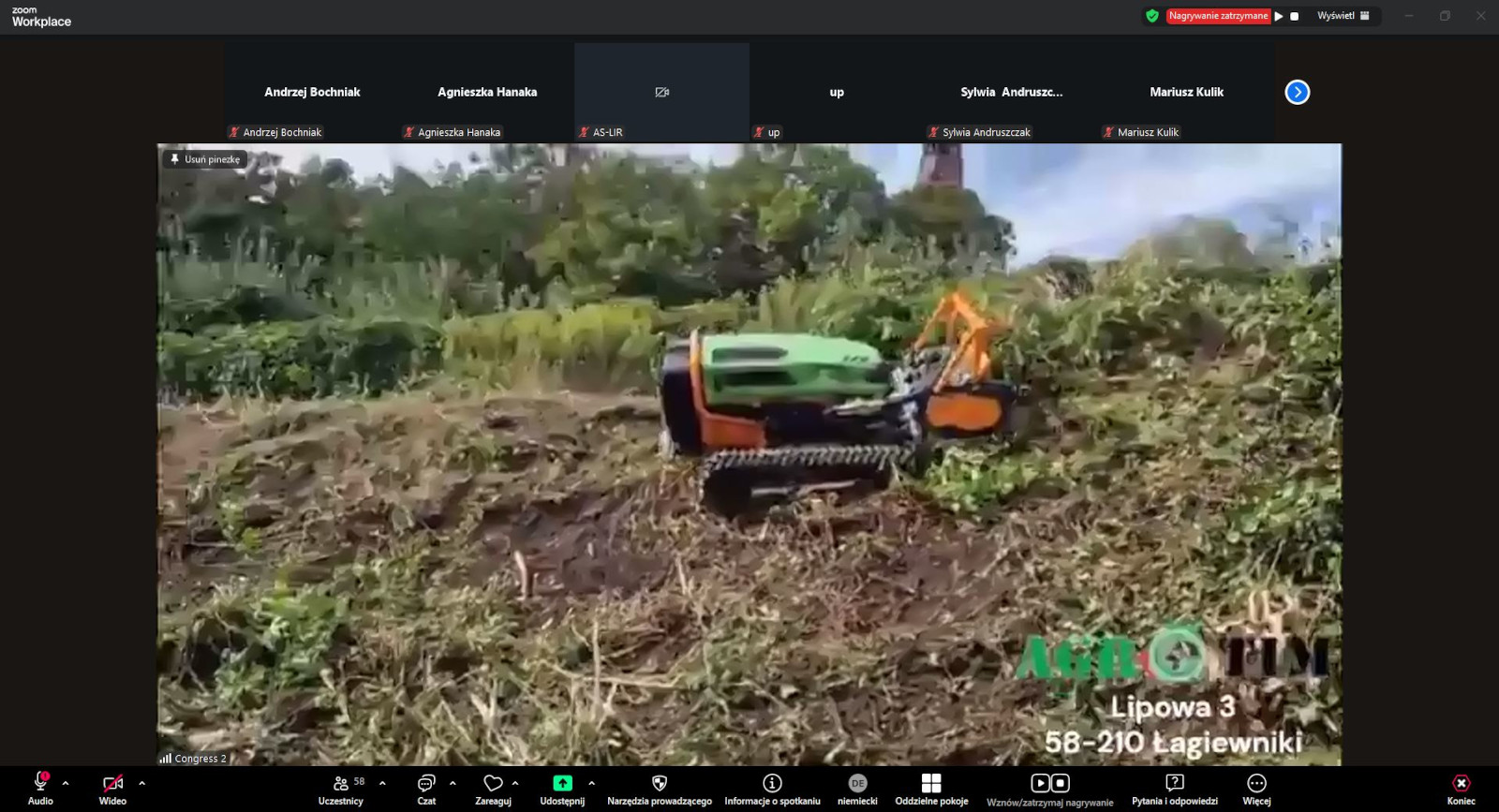Start screen sharing with Udostępnij
Screen dimensions: 1499x812
pos(562,789)
